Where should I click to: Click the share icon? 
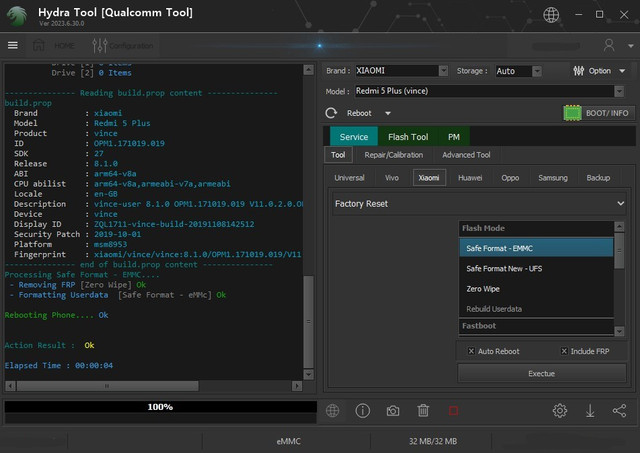point(620,411)
